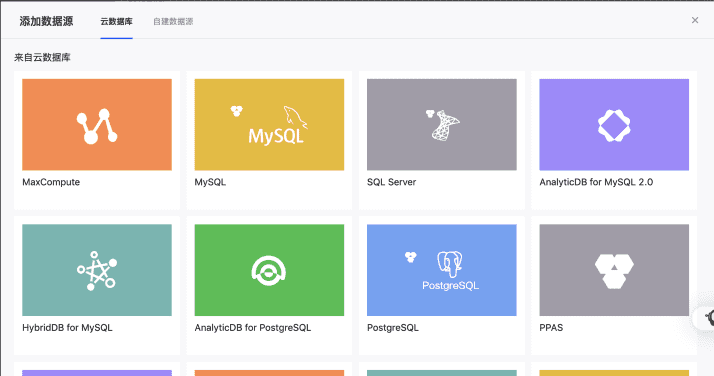The image size is (714, 376).
Task: Click the PPAS text label
Action: tap(551, 328)
